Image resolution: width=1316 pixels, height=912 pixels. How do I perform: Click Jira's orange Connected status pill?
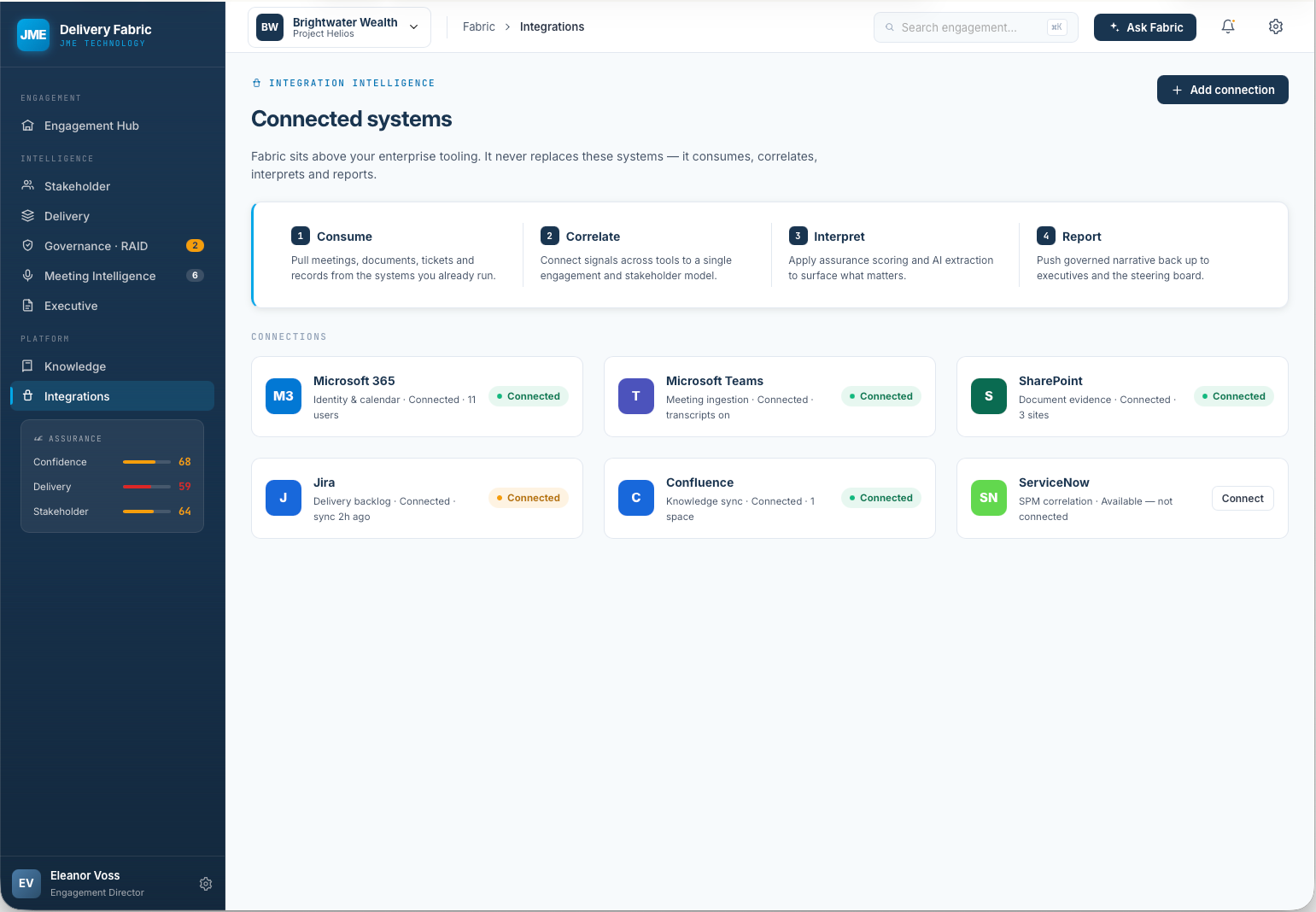click(529, 498)
